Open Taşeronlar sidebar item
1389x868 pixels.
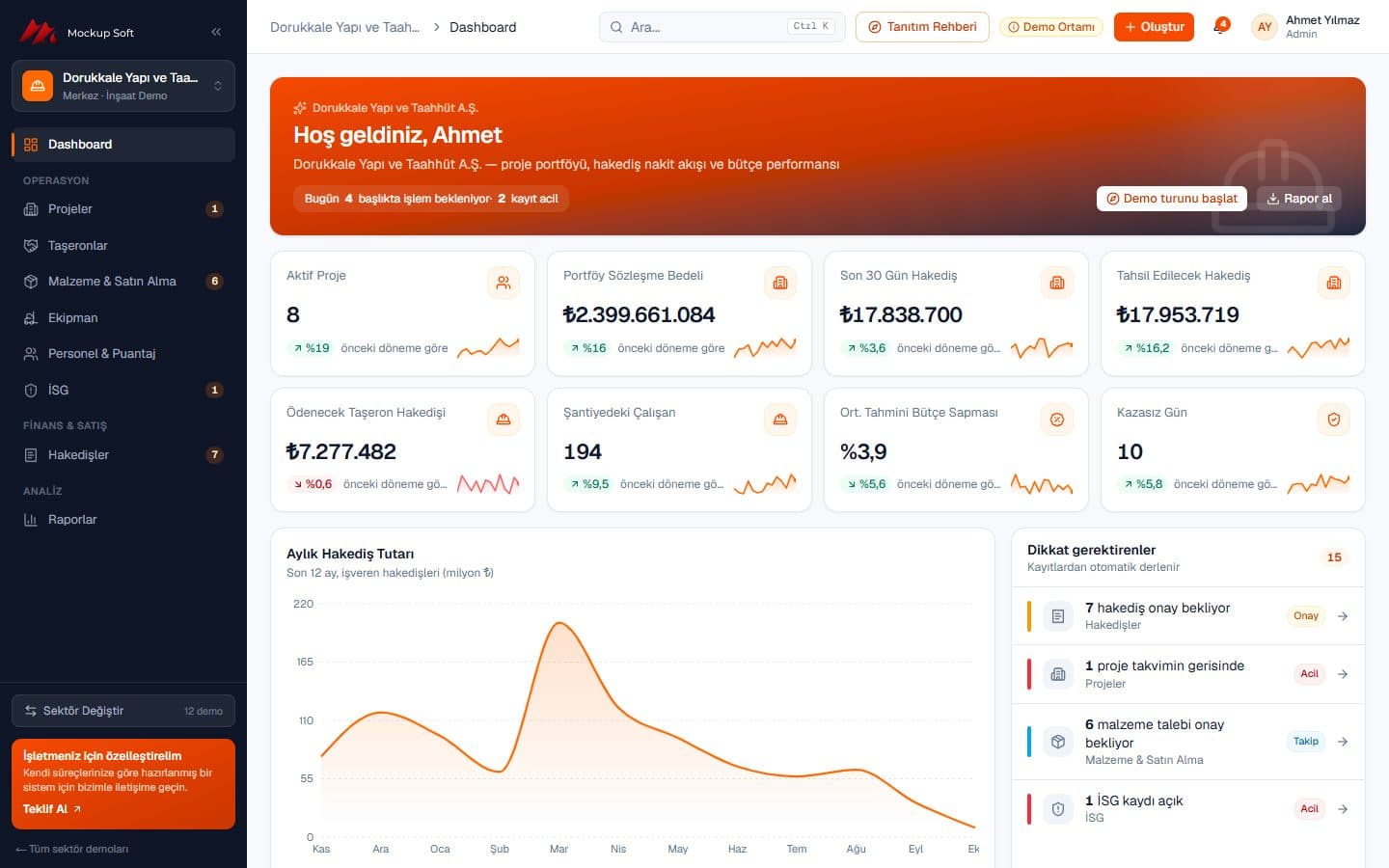tap(123, 246)
